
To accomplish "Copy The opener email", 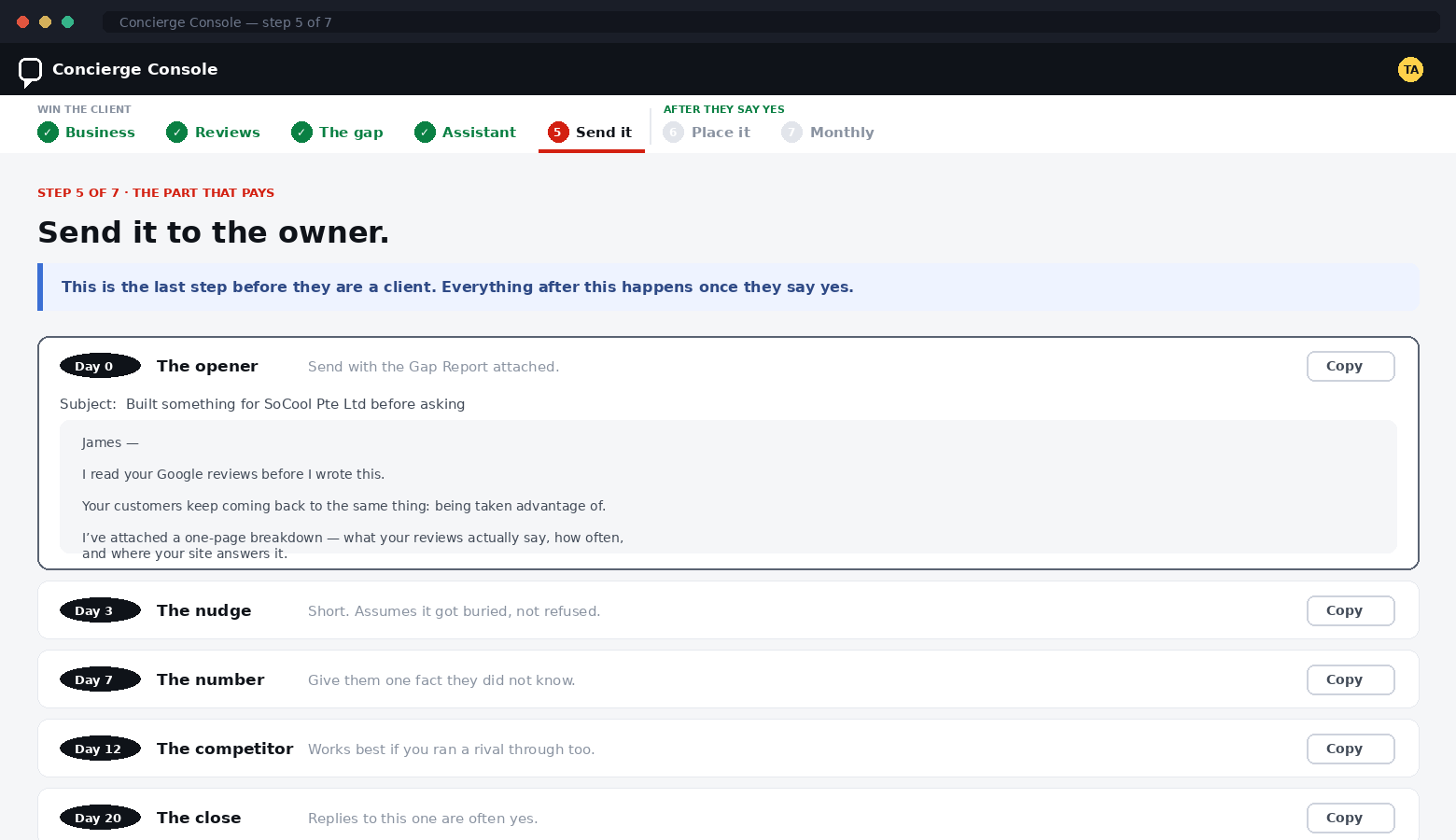I will (x=1351, y=367).
